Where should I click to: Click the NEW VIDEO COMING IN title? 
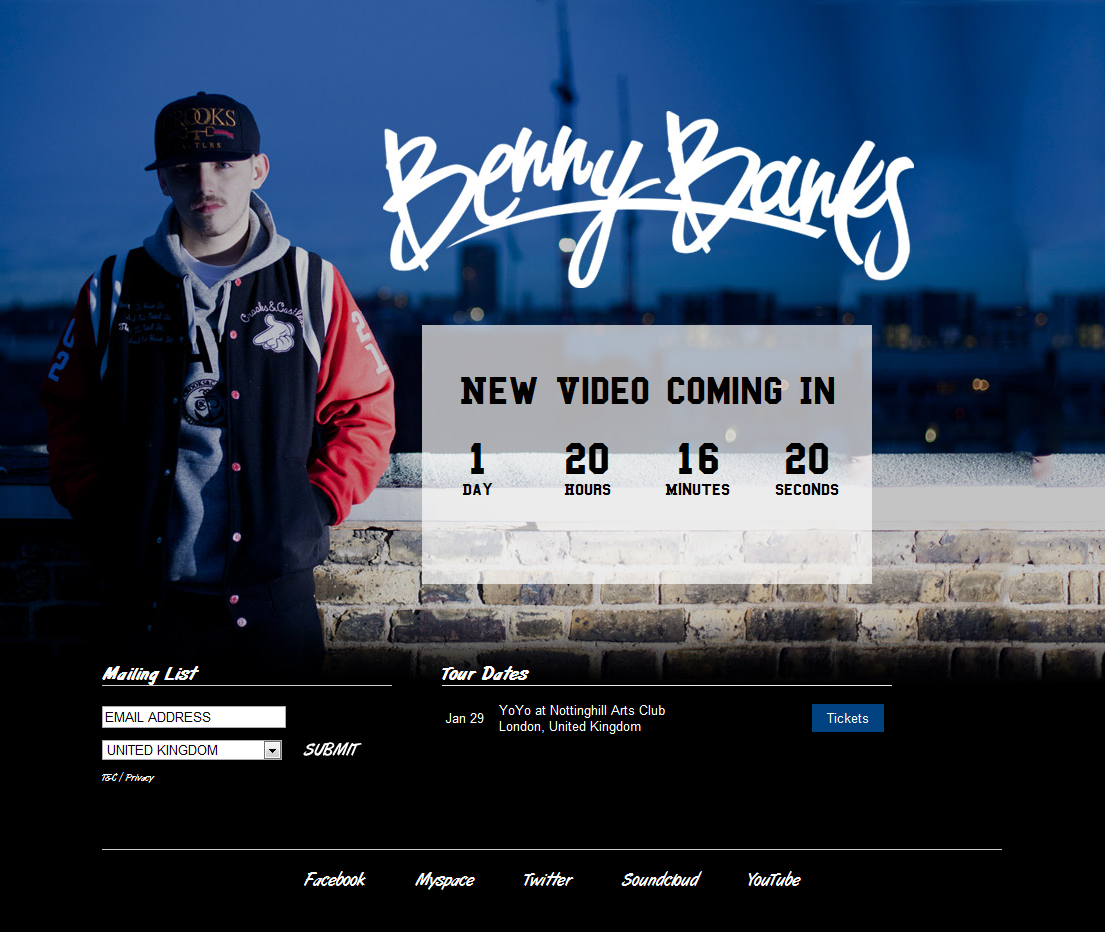648,391
